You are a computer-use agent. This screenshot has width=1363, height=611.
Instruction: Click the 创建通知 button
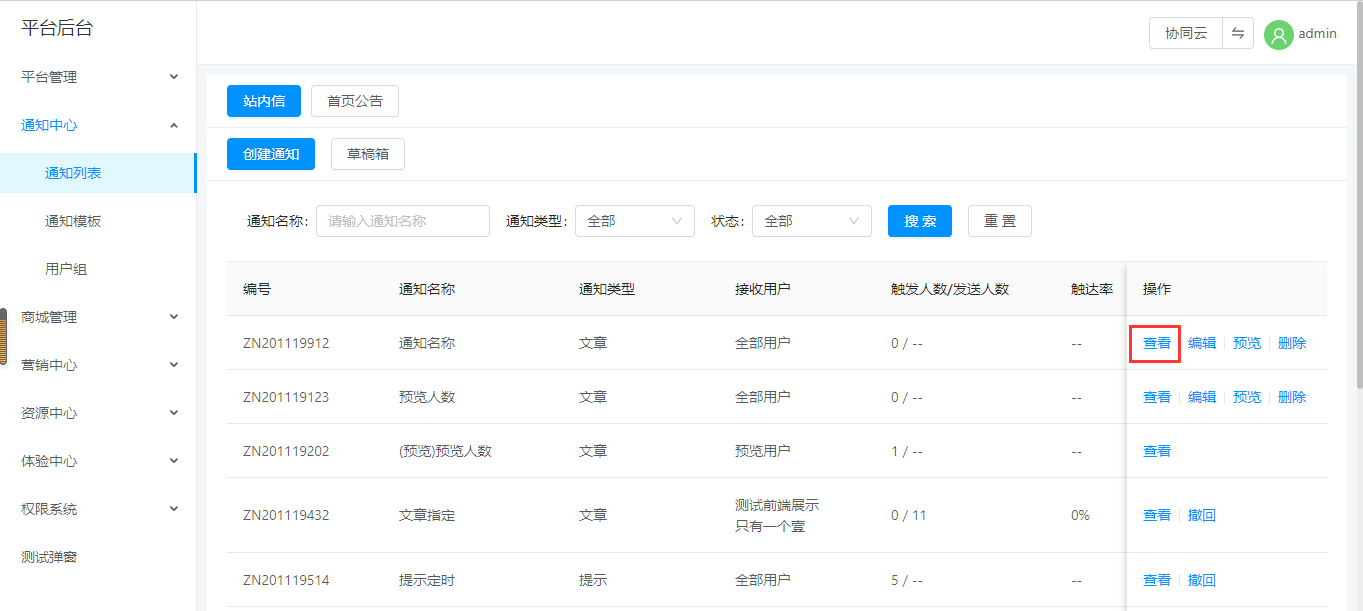click(271, 154)
